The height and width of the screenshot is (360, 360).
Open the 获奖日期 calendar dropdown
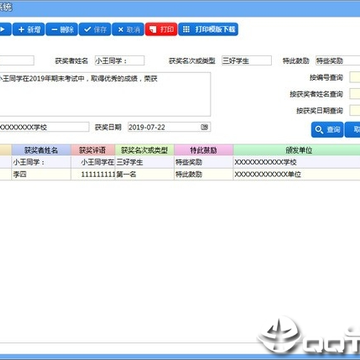(204, 127)
